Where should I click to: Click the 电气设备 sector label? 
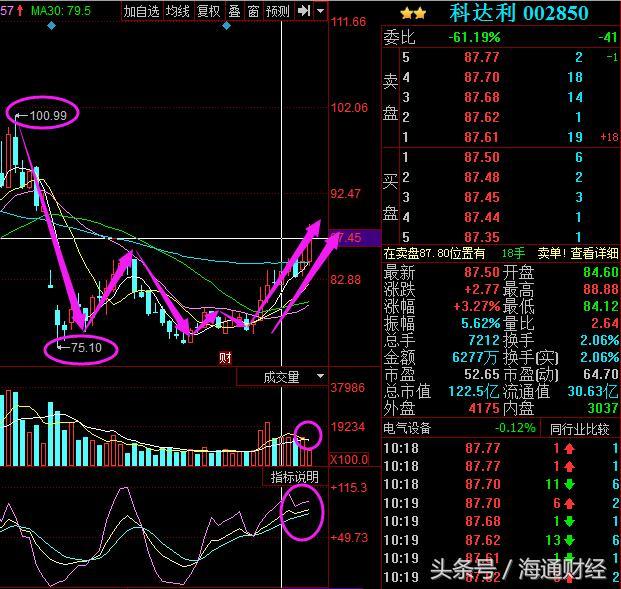point(415,428)
